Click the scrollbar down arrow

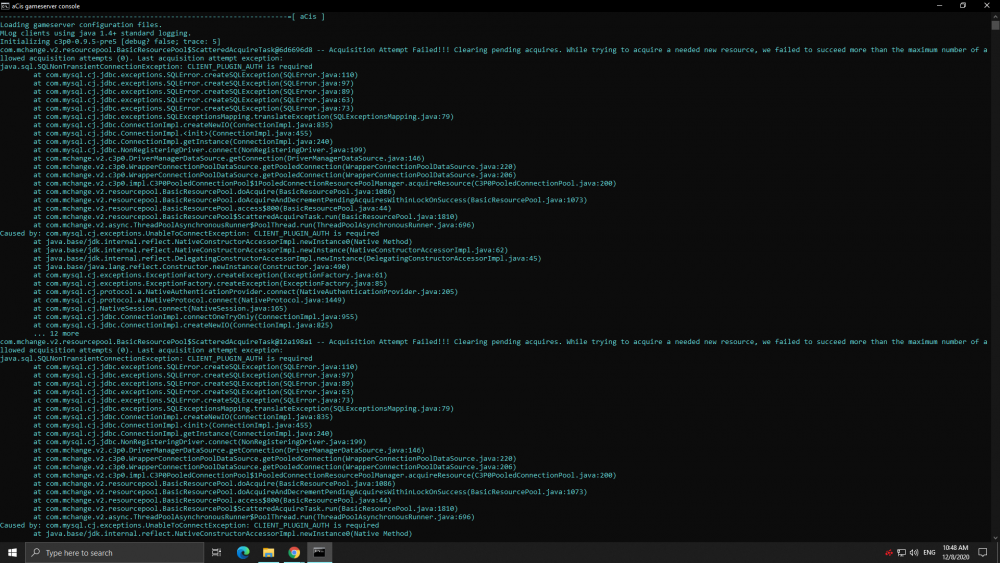995,537
